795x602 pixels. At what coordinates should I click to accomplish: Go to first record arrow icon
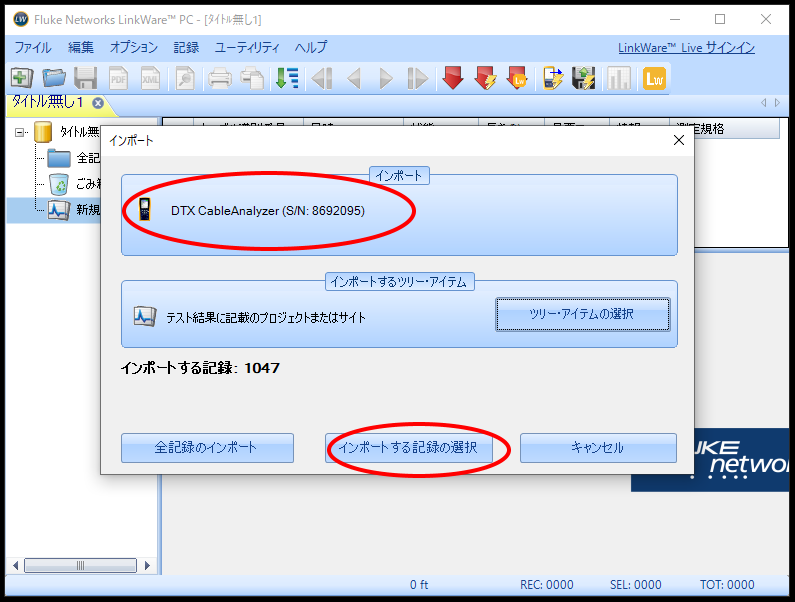click(x=321, y=78)
